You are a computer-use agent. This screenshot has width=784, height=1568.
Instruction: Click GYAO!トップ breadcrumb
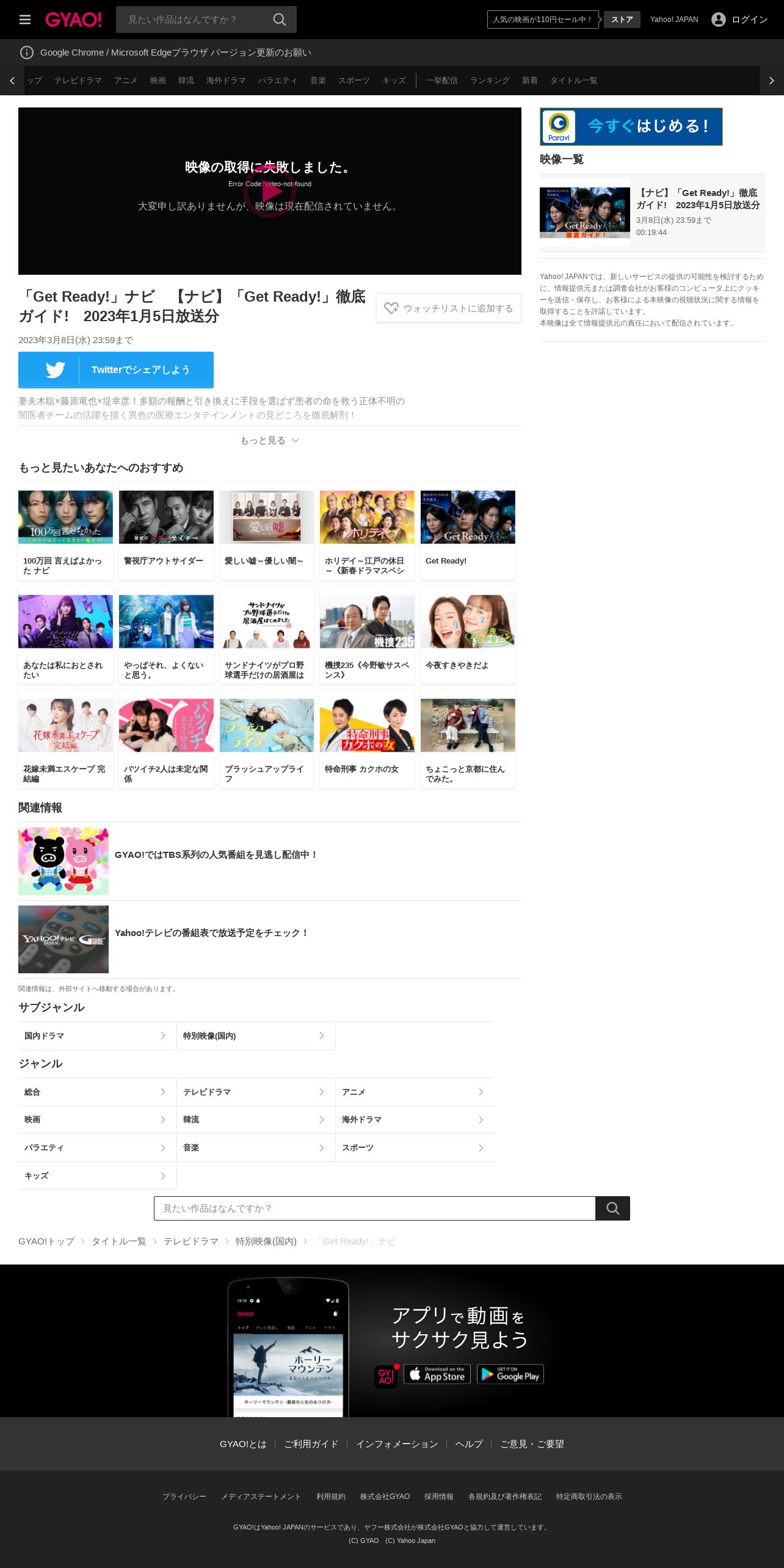click(46, 1241)
